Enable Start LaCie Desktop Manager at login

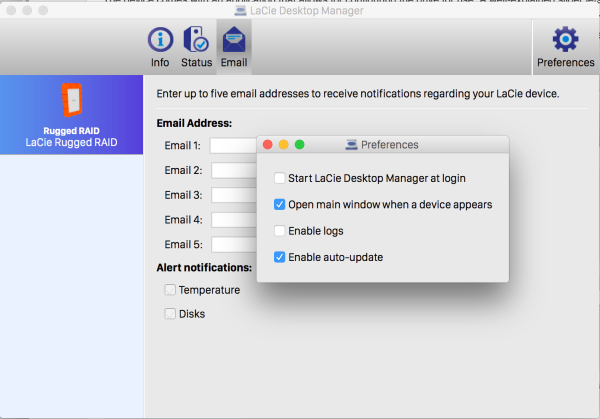[279, 178]
